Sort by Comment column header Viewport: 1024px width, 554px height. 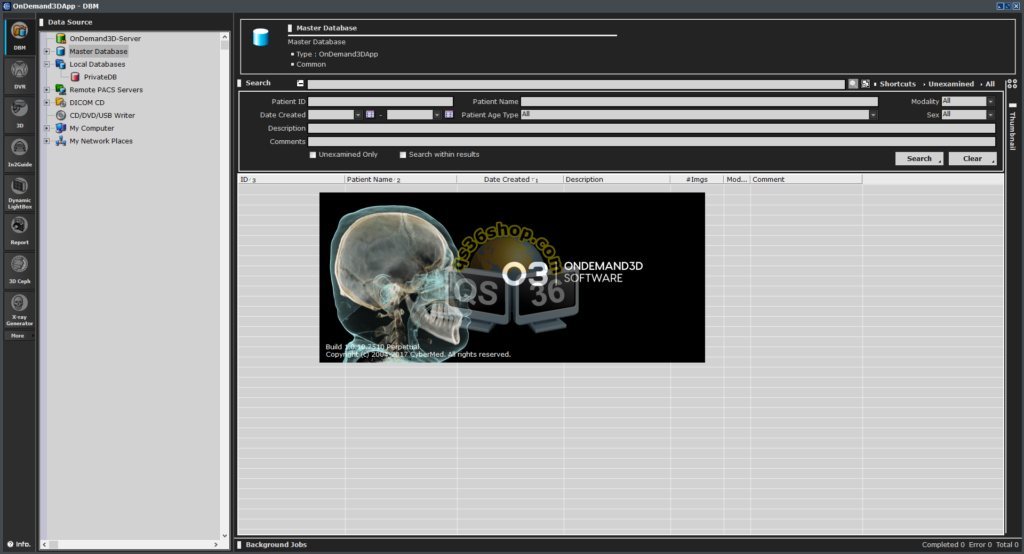coord(805,180)
